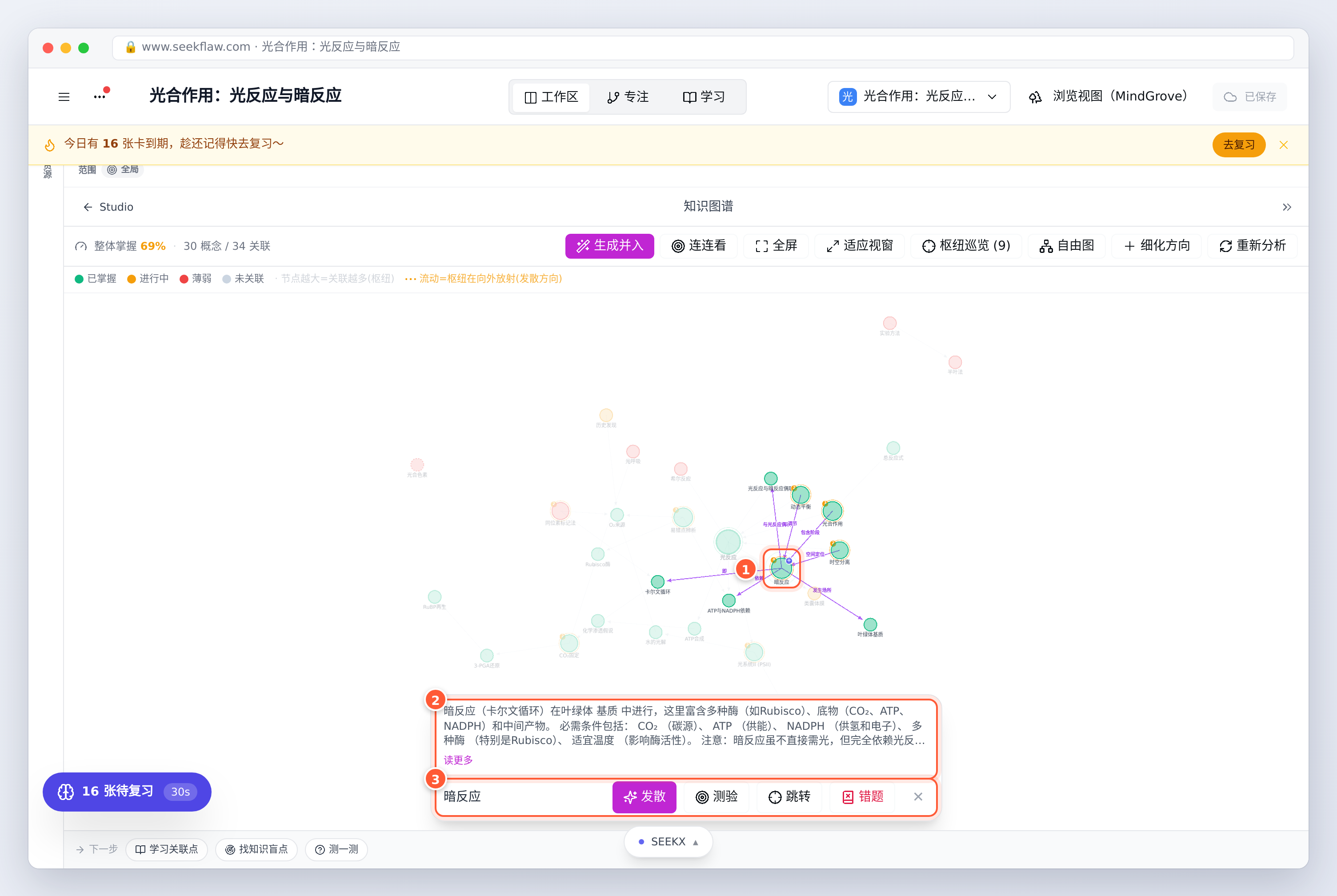
Task: Dismiss the review reminder banner
Action: coord(1283,145)
